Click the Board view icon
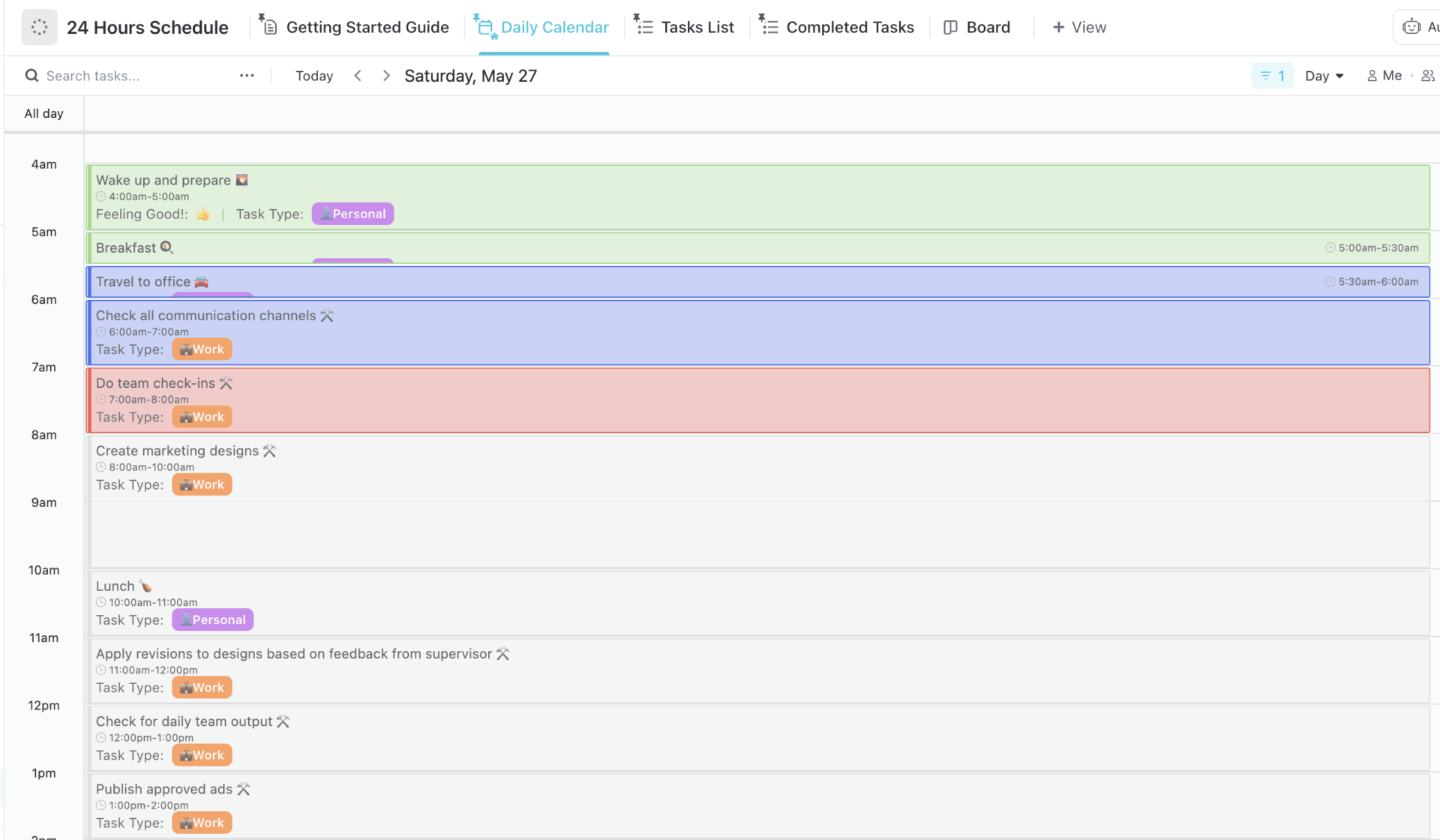 click(x=950, y=28)
